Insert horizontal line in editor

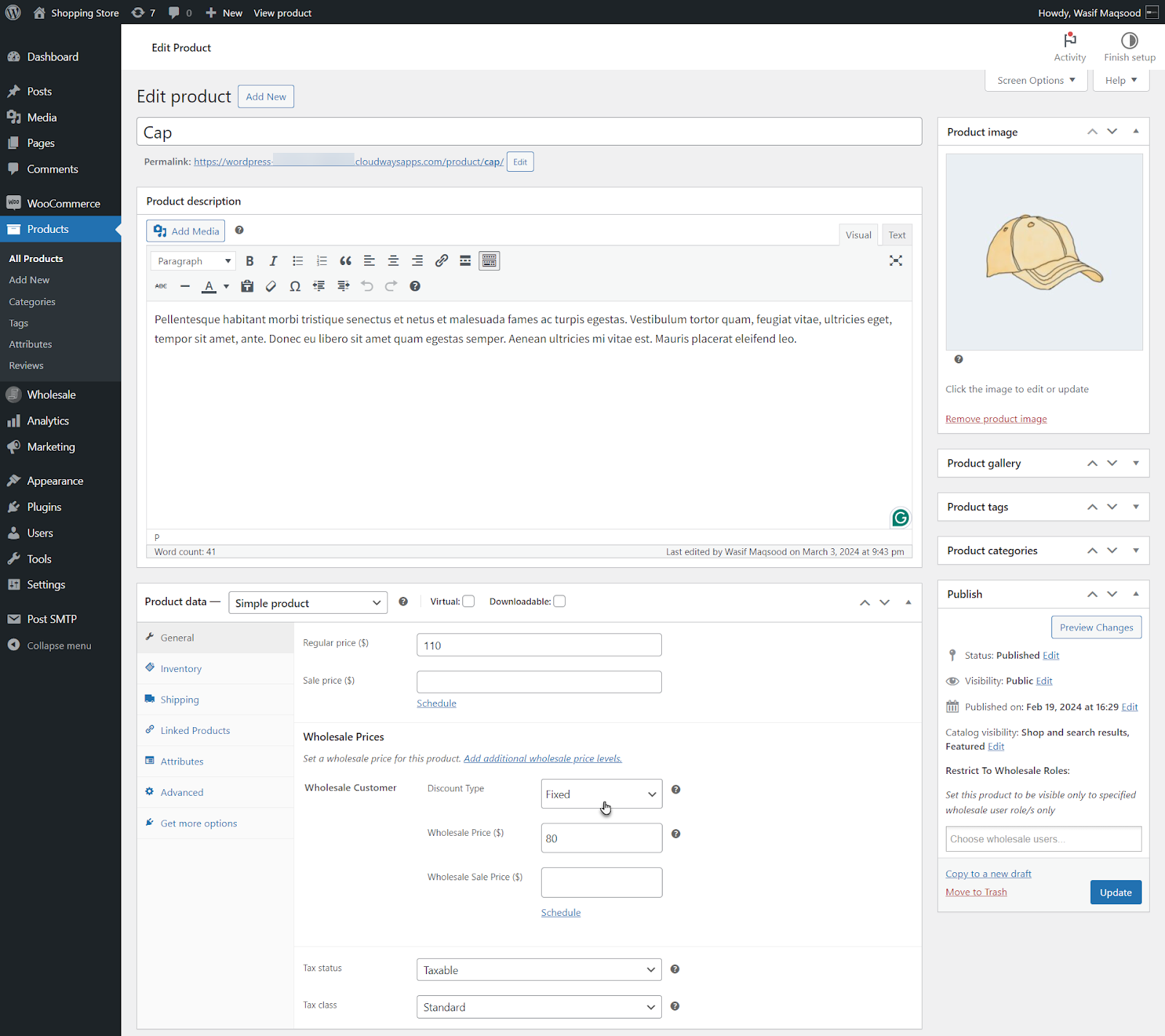pos(185,286)
